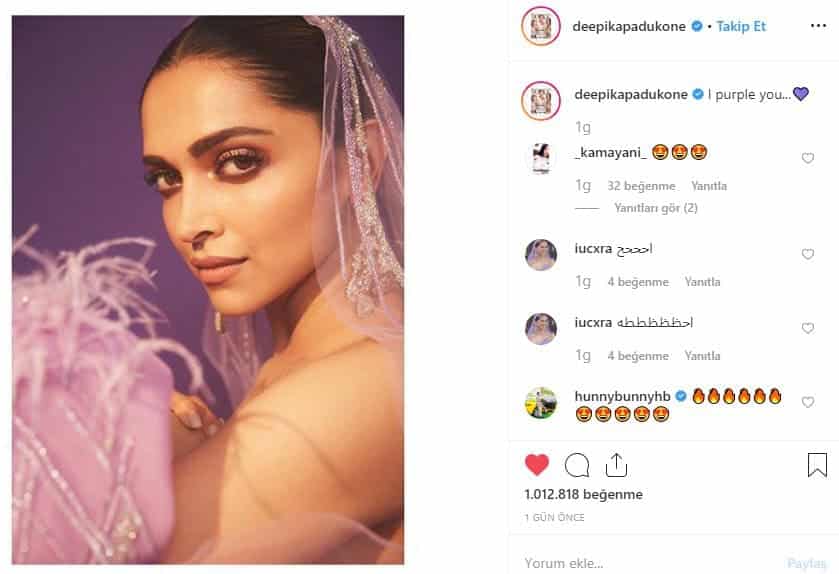This screenshot has width=839, height=574.
Task: Open the comment bubble icon
Action: tap(577, 465)
